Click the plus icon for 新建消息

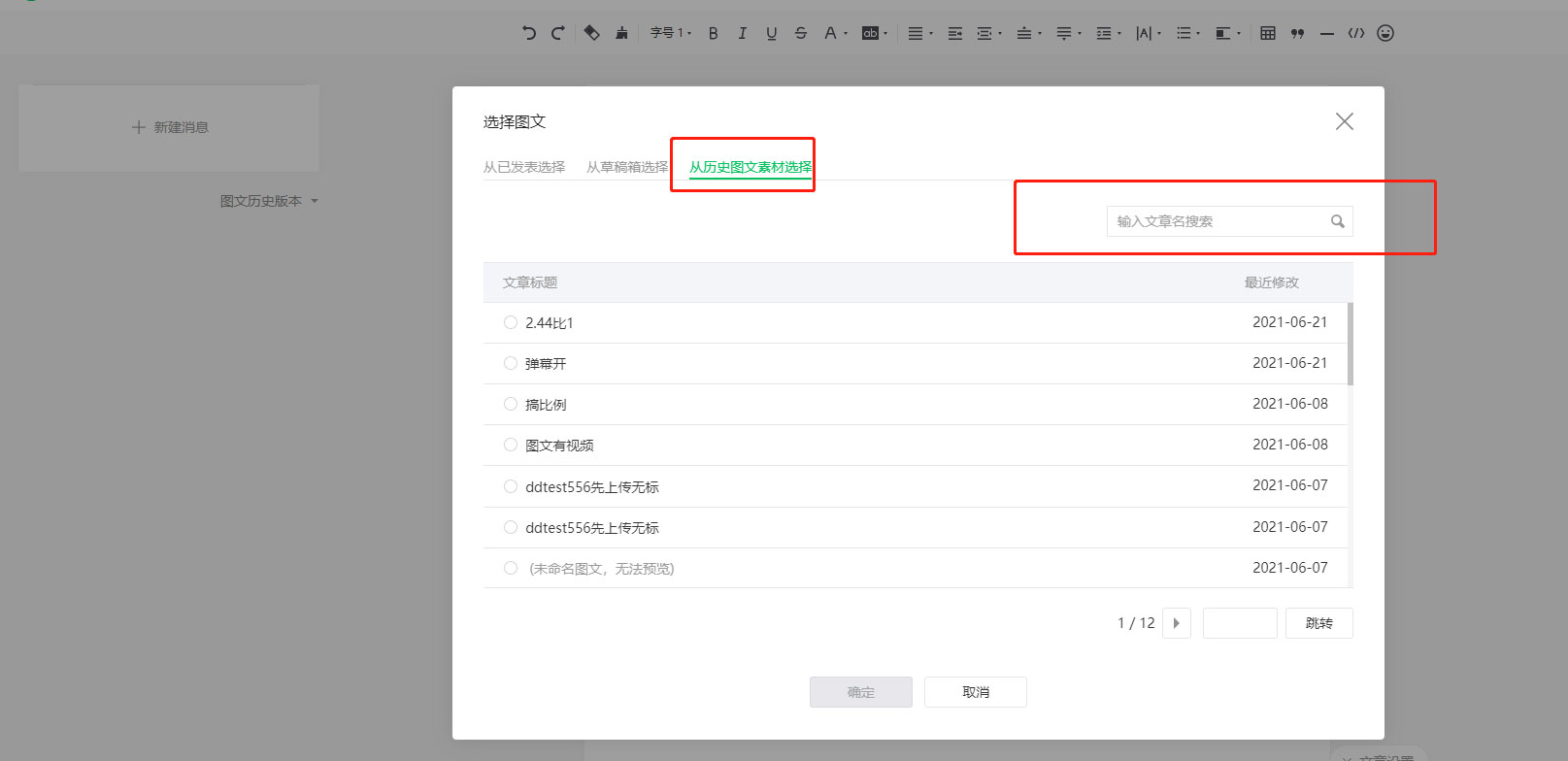pyautogui.click(x=139, y=127)
